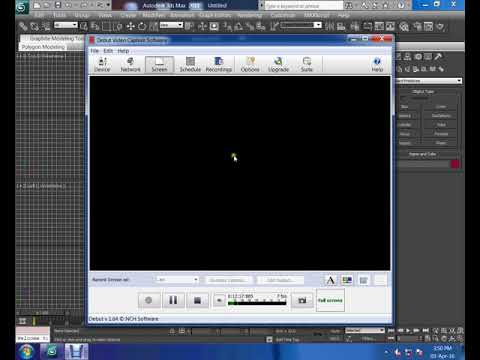Click the Full screen button in Debut
This screenshot has width=480, height=360.
pyautogui.click(x=330, y=300)
